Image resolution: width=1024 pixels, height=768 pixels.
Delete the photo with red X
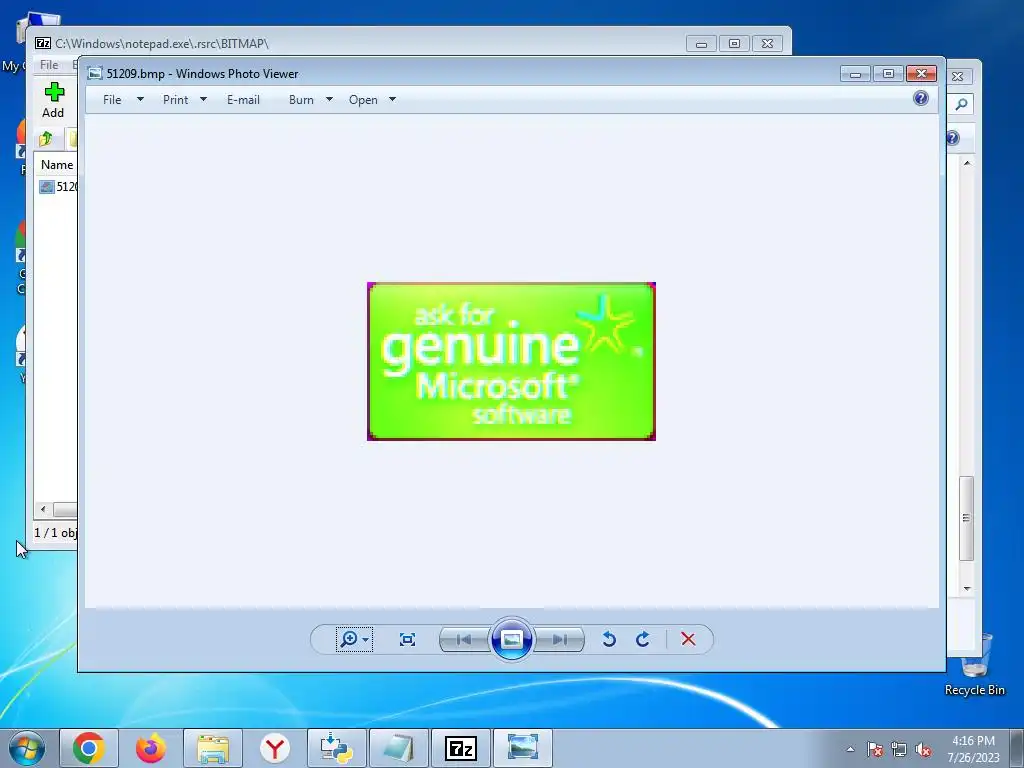[688, 639]
